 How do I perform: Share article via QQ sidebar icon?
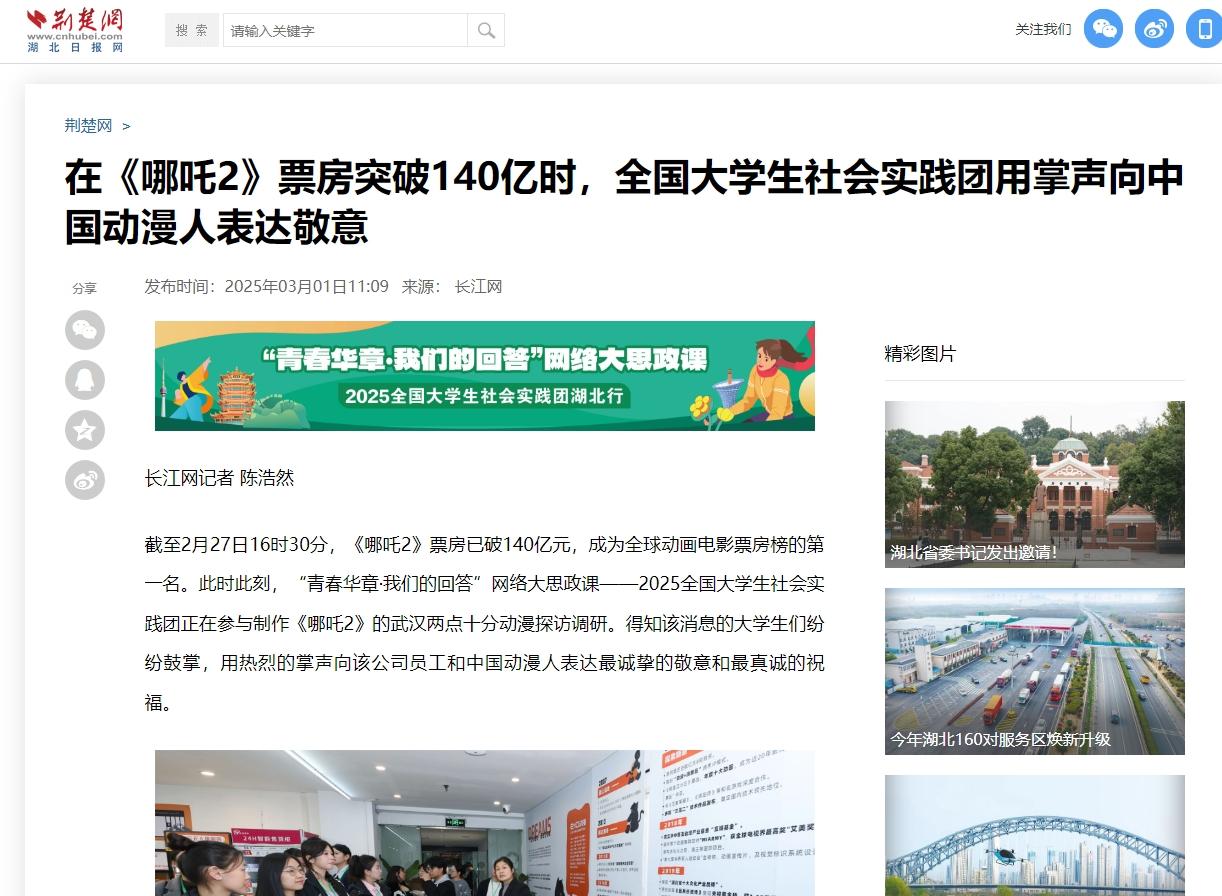tap(85, 380)
